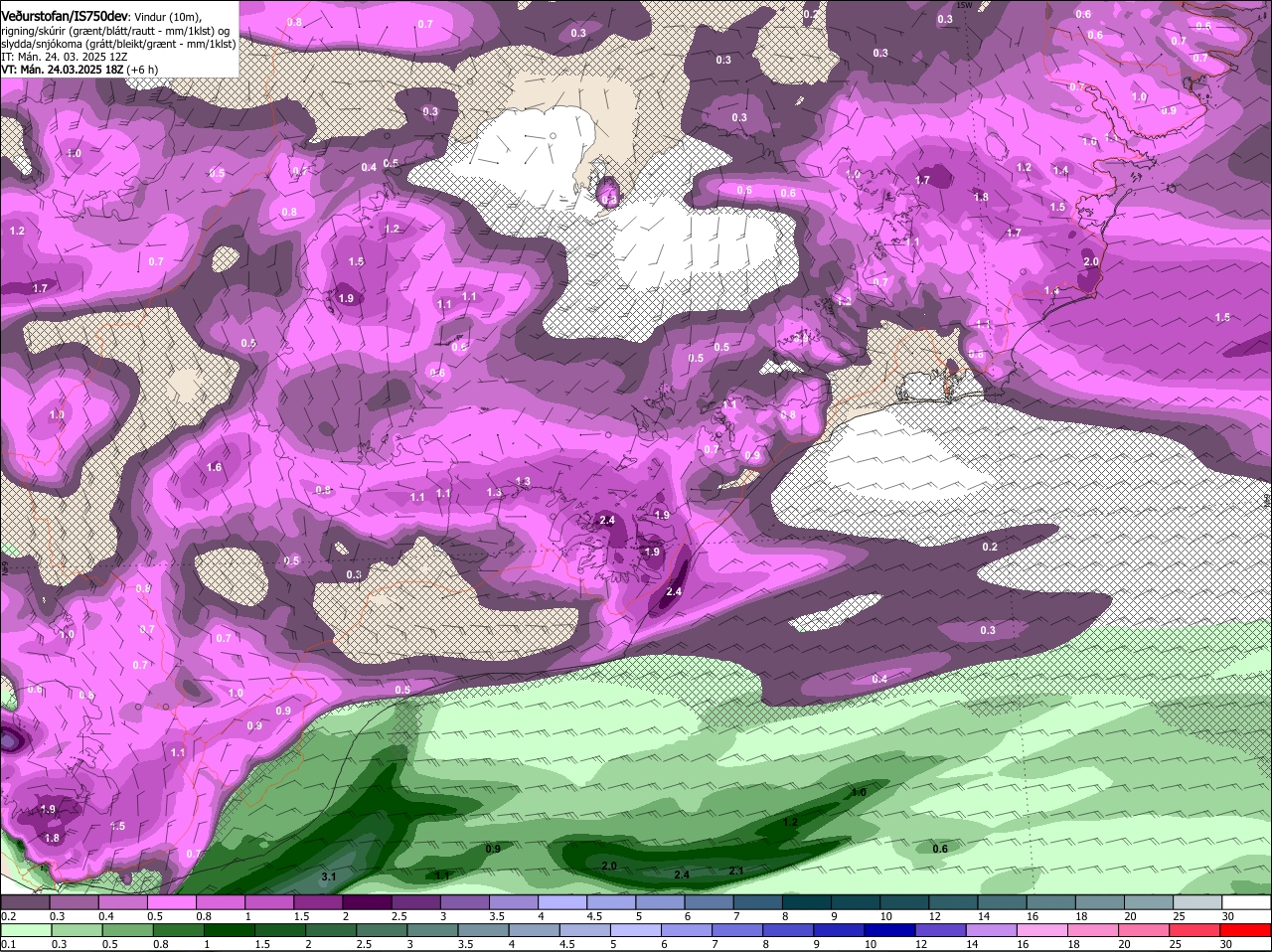
Task: Click the black '2.0' label on dark green rain
Action: pos(609,867)
